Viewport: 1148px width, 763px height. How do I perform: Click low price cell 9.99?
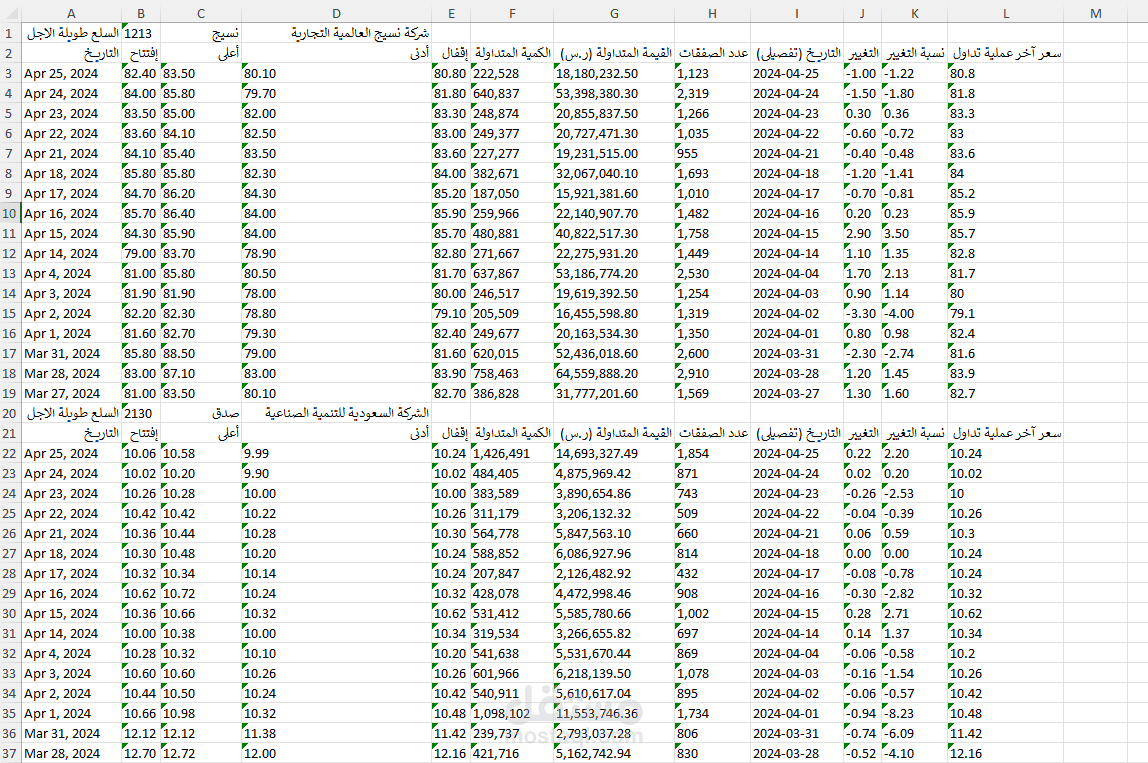pos(336,454)
